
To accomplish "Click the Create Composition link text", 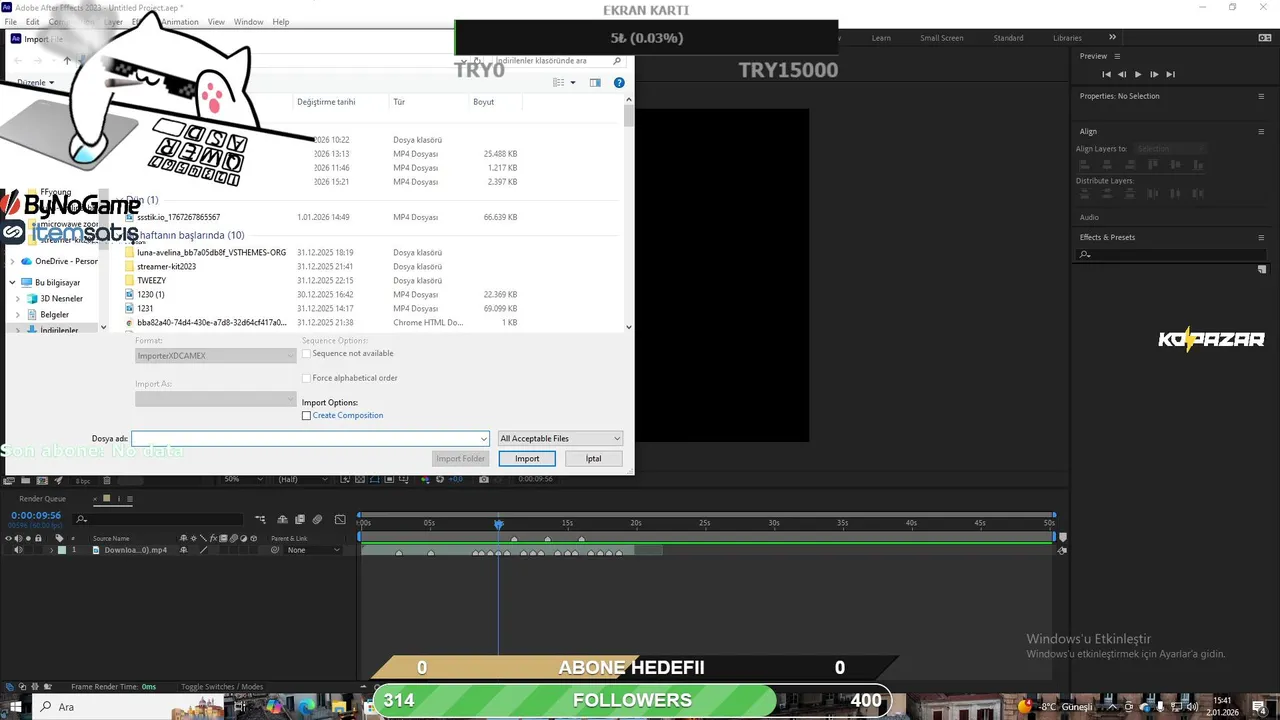I will click(x=348, y=415).
